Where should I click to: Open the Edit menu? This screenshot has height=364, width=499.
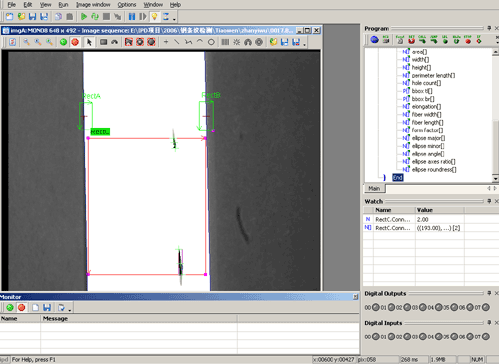point(28,5)
